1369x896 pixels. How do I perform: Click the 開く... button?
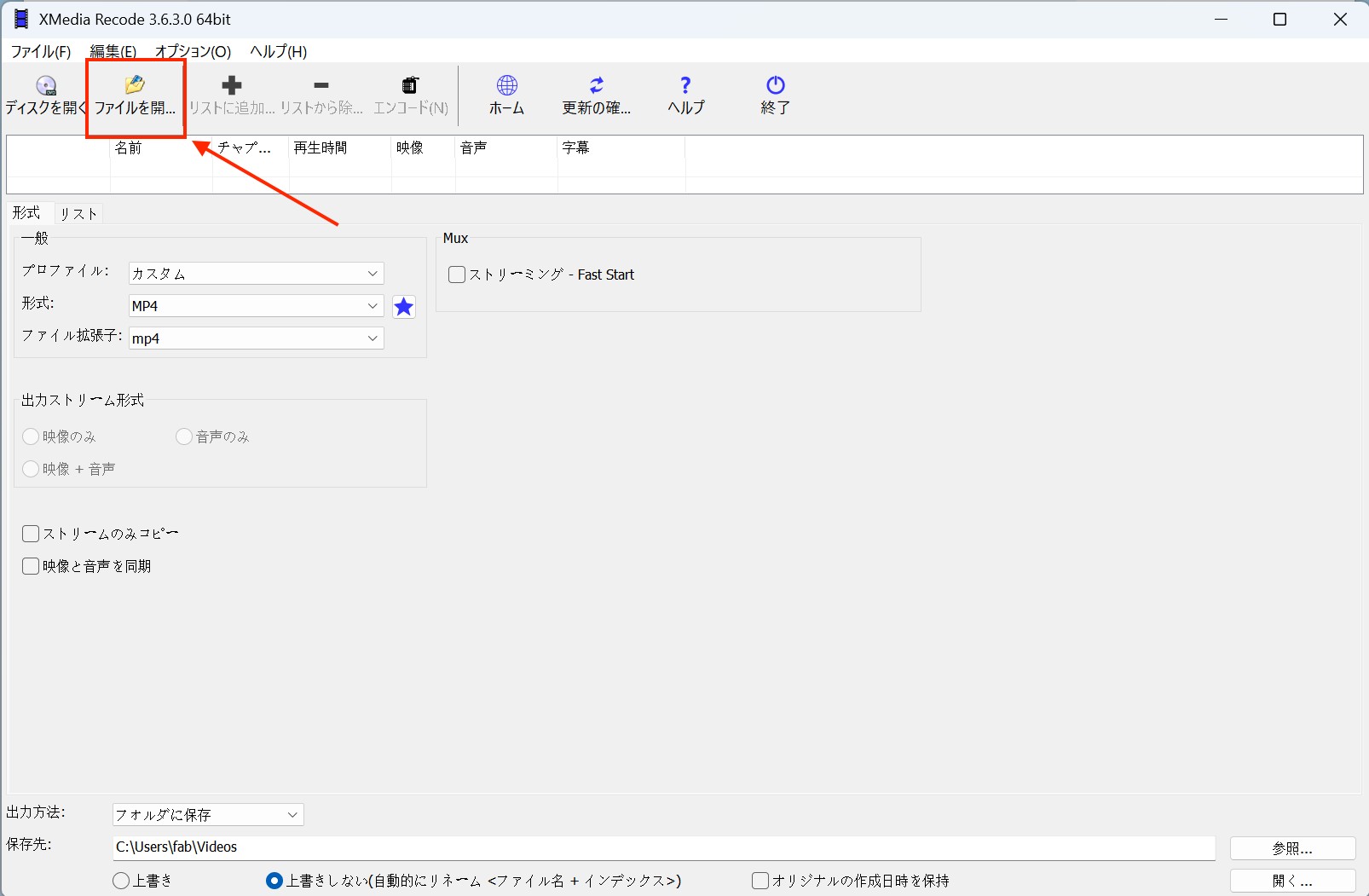tap(1292, 881)
